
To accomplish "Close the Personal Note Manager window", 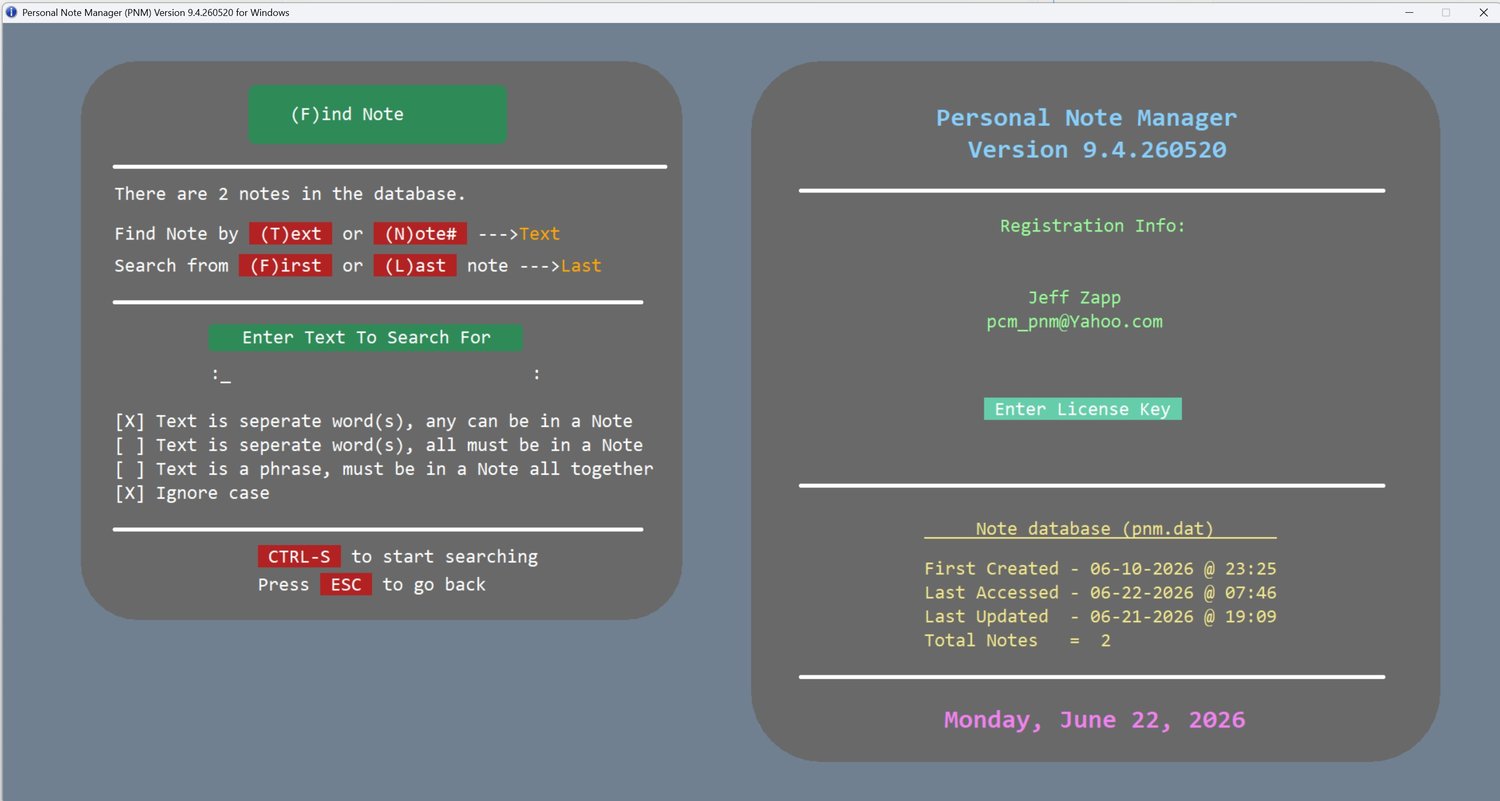I will (x=1483, y=12).
